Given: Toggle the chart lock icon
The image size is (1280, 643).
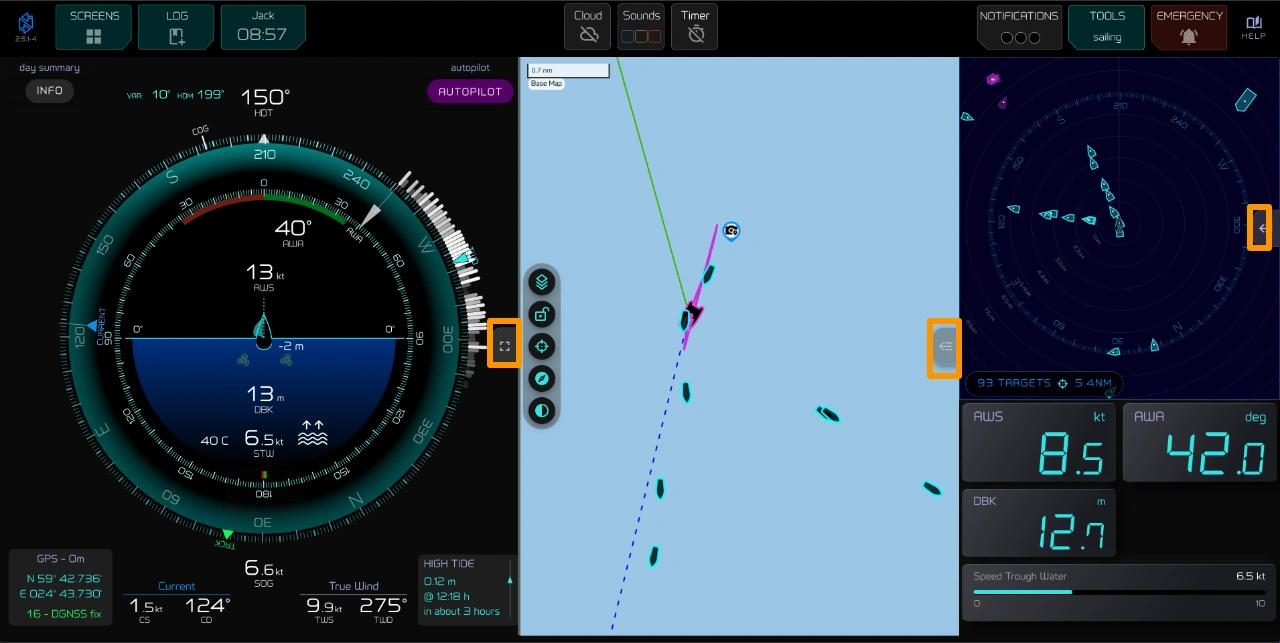Looking at the screenshot, I should [x=542, y=315].
